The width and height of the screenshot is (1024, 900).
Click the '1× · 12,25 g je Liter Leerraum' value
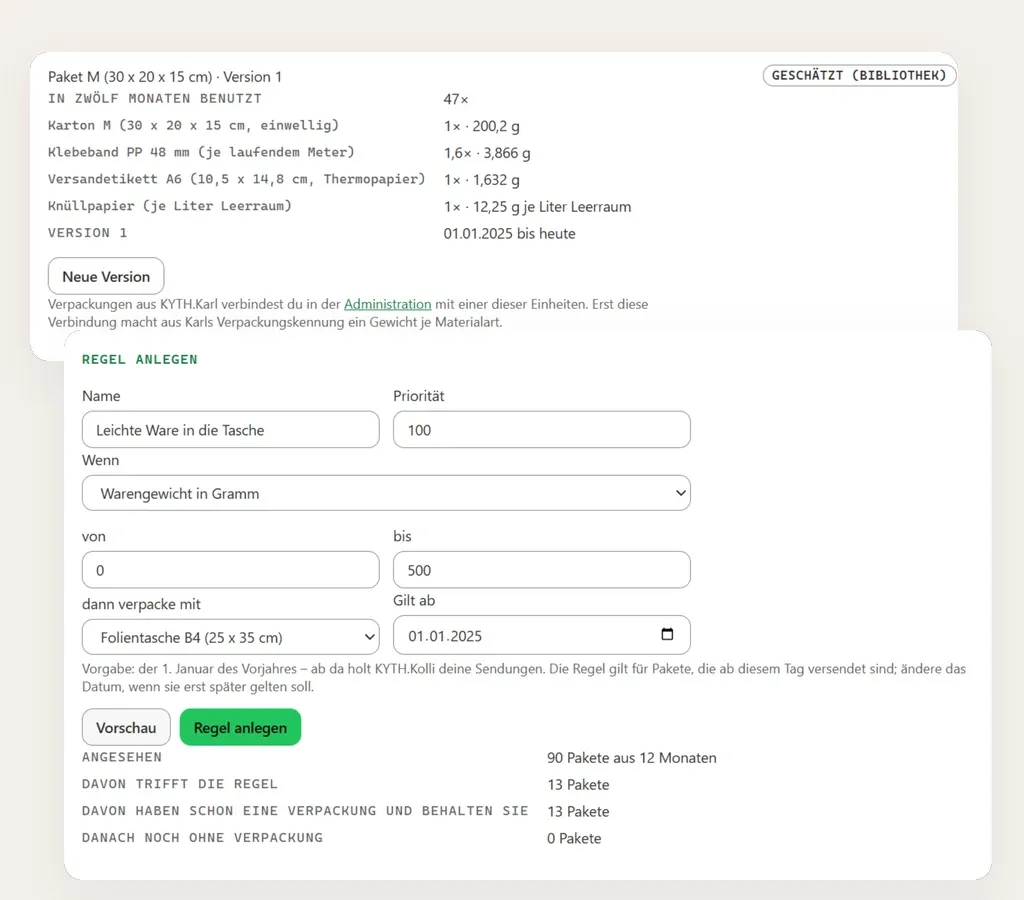537,206
